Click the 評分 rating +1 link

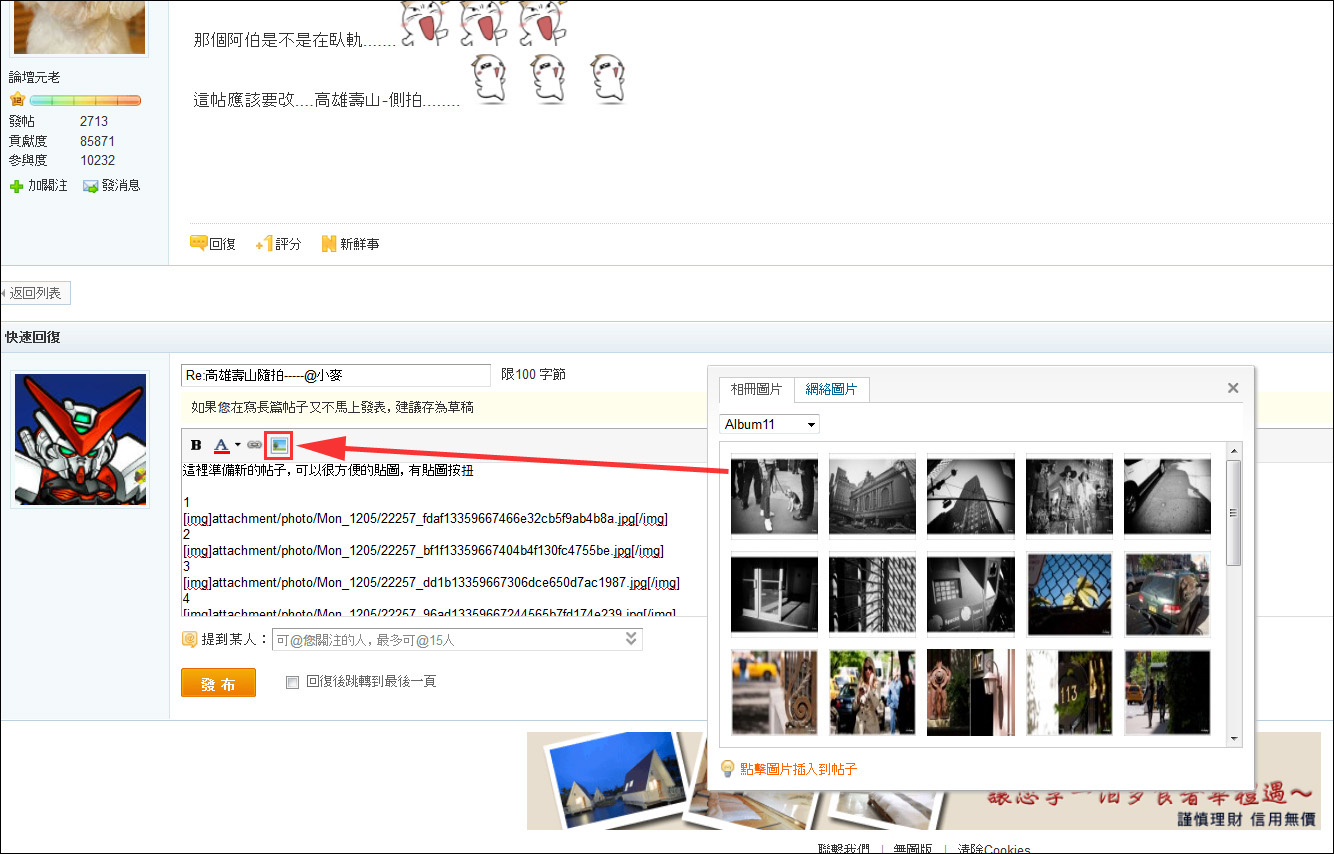(278, 243)
